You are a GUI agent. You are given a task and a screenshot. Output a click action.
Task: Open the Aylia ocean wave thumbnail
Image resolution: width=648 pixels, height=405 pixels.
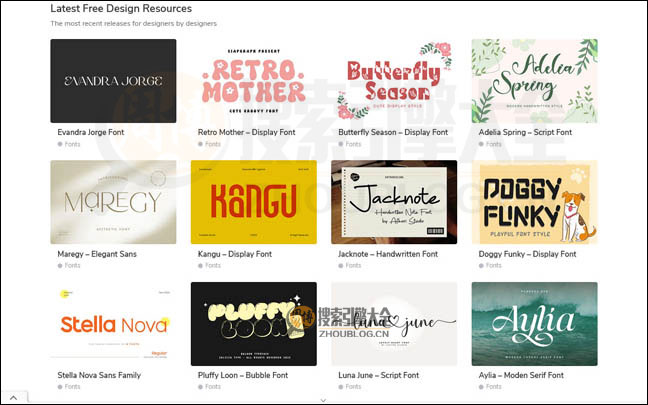535,324
